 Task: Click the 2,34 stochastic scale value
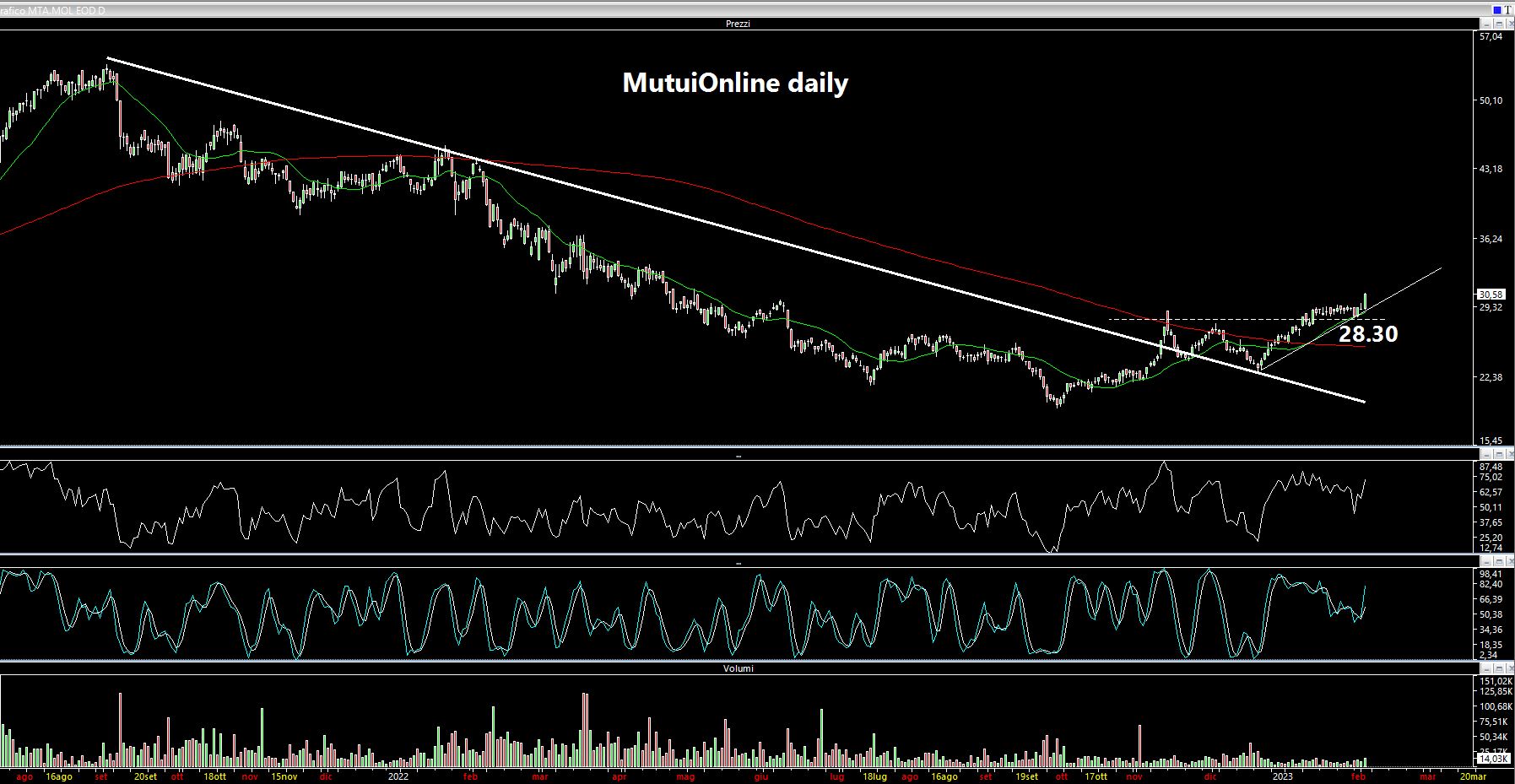[1488, 655]
